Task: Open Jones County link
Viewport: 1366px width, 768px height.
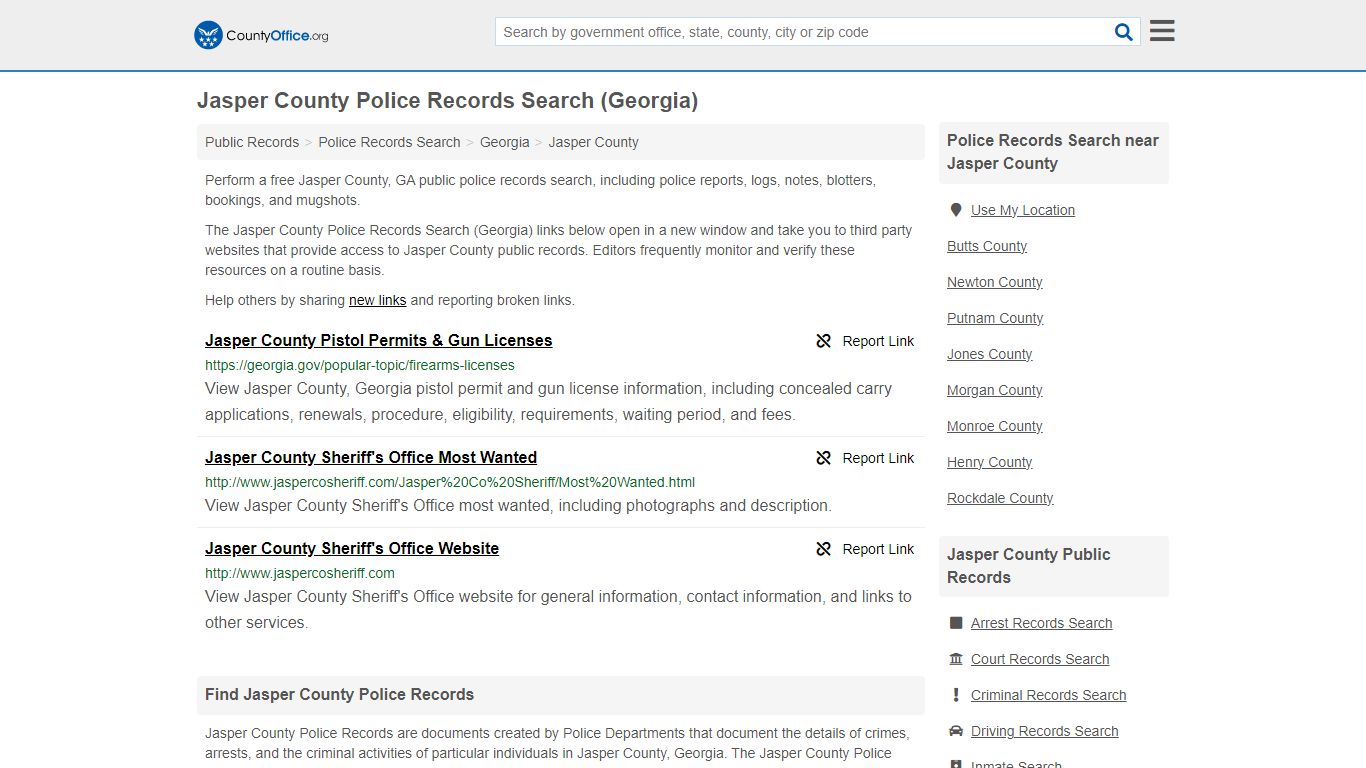Action: coord(990,354)
